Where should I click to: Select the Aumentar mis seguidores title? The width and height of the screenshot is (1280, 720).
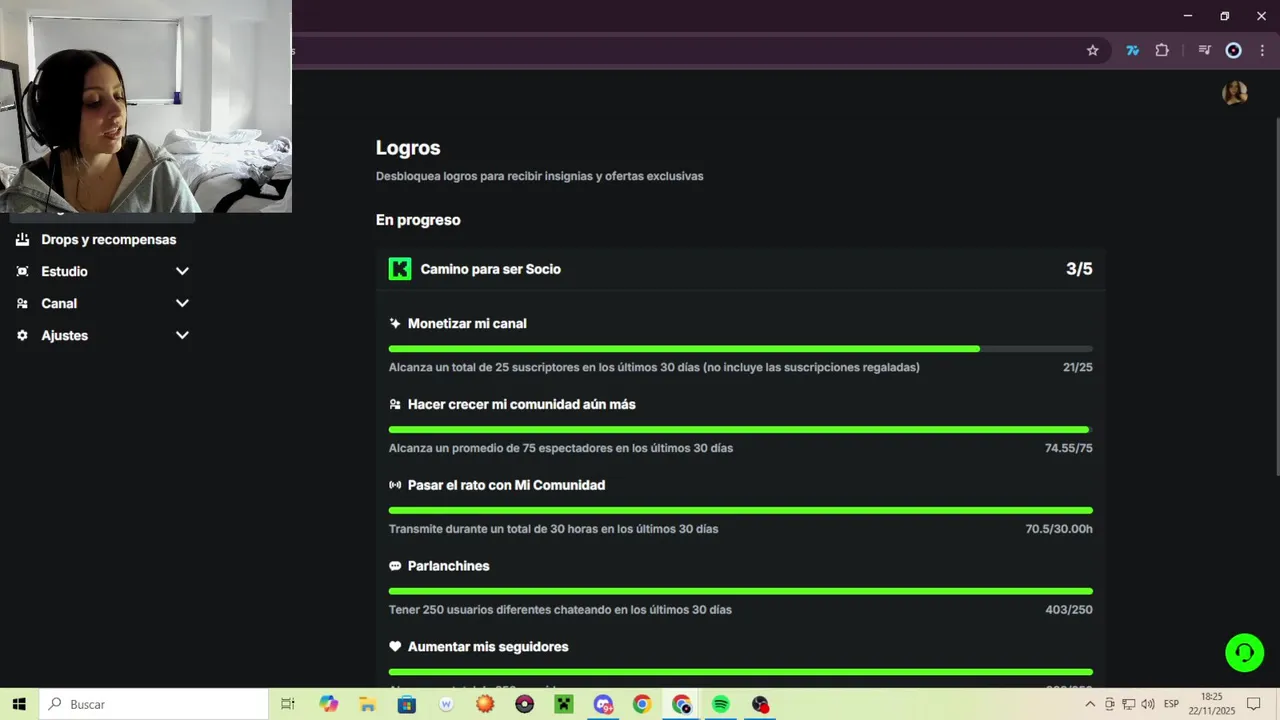point(488,648)
